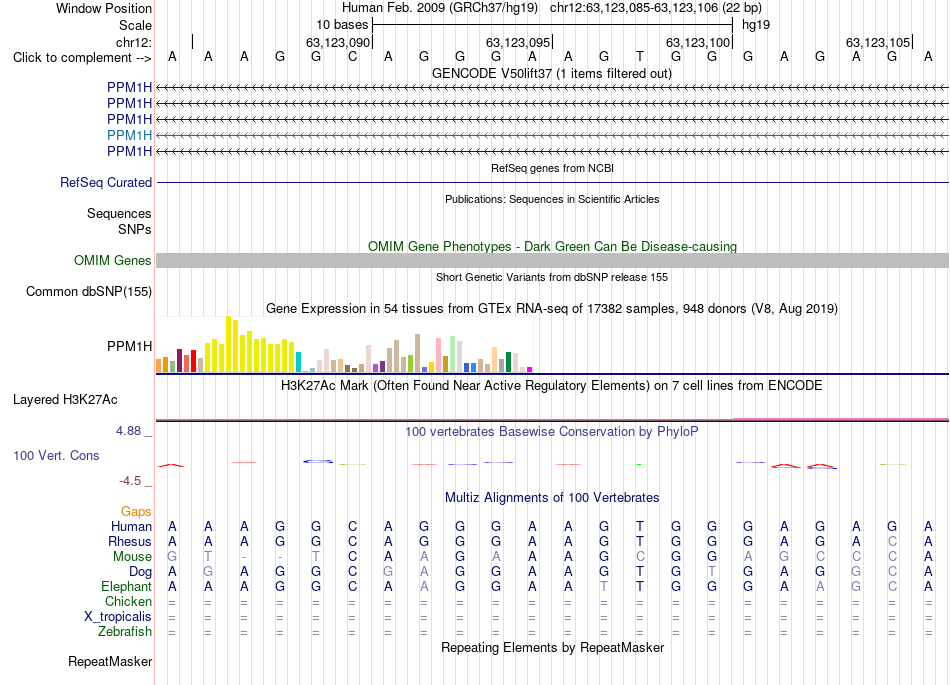This screenshot has height=685, width=950.
Task: Click the 'Click to complement -->' label
Action: tap(82, 58)
